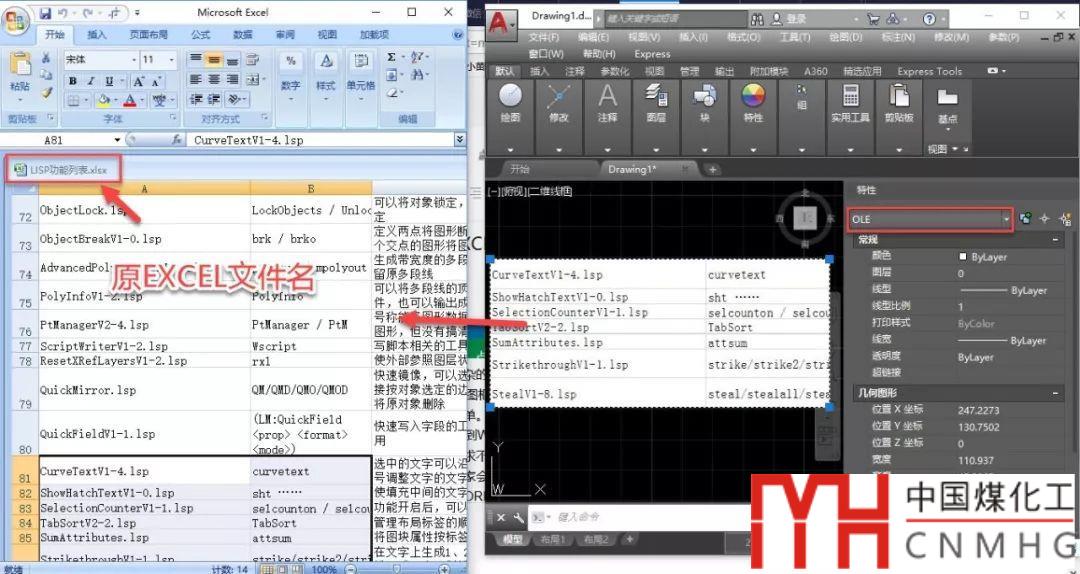Open the font size 11 dropdown
1080x574 pixels.
[x=171, y=60]
